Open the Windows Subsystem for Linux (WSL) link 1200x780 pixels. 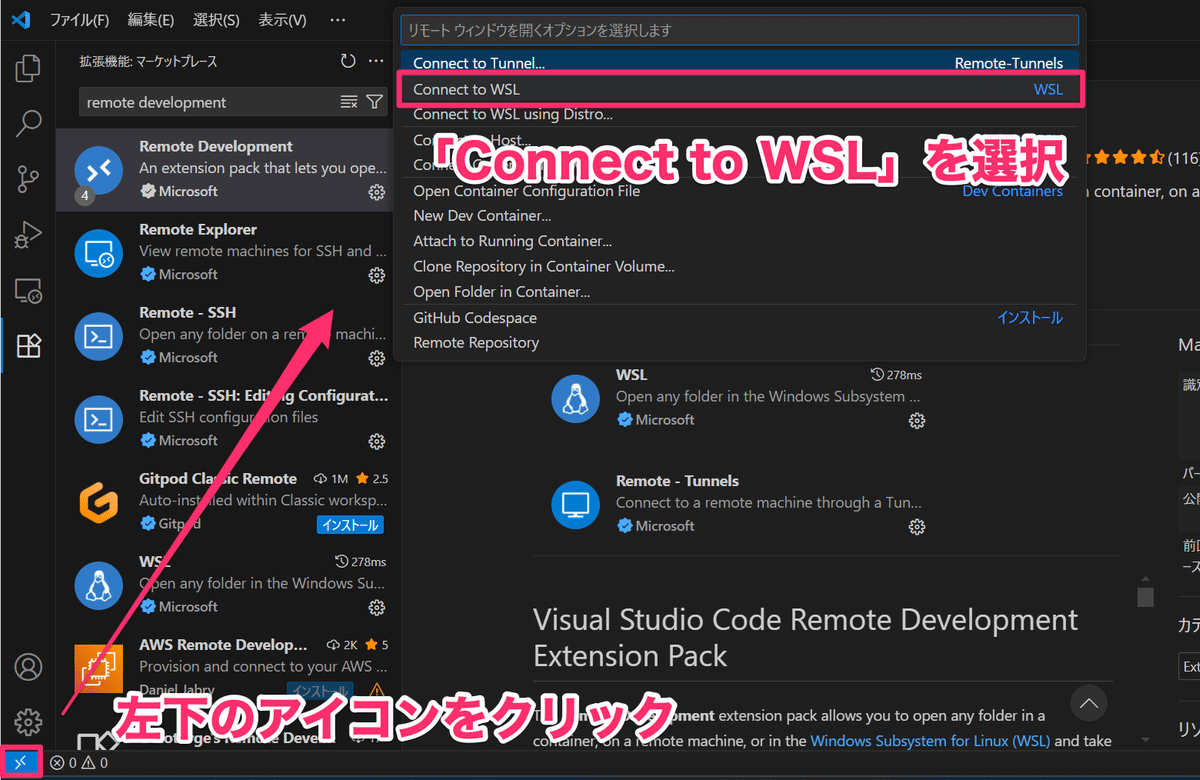coord(929,741)
